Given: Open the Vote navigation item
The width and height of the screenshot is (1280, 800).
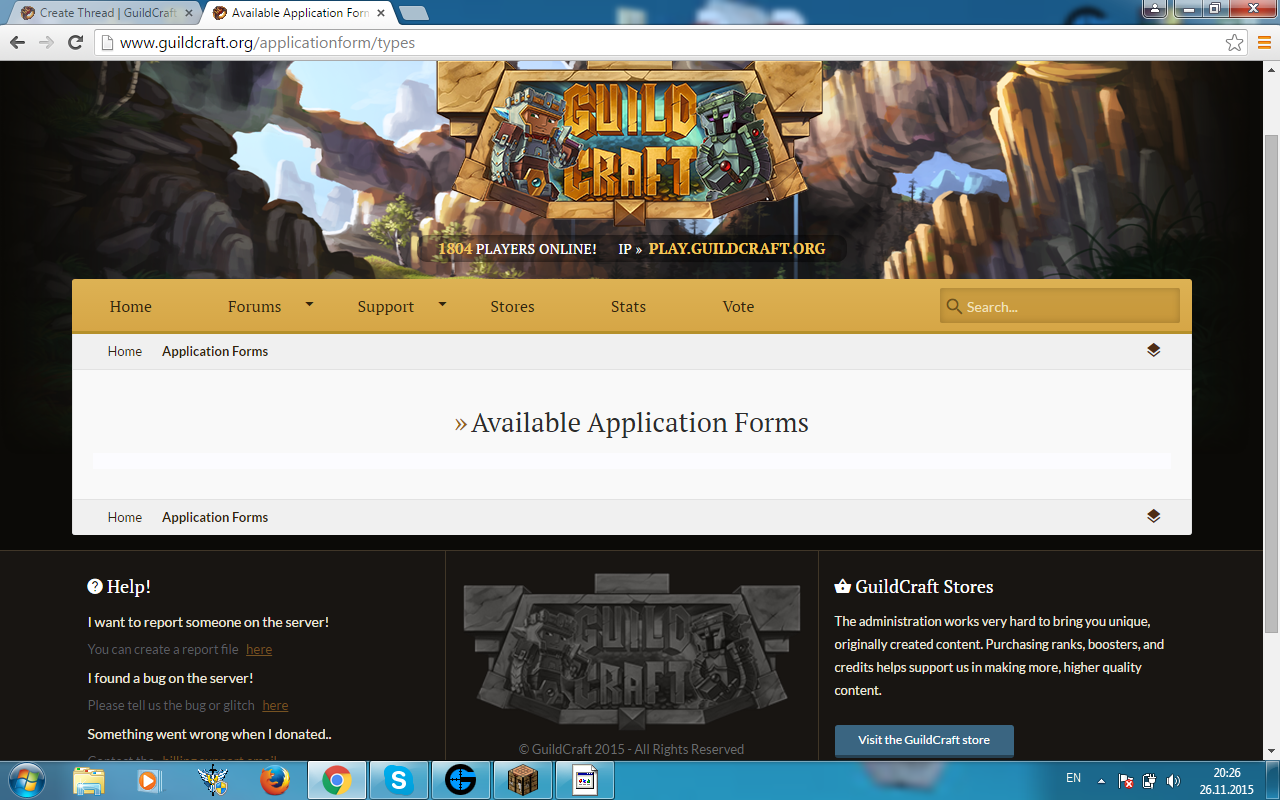Looking at the screenshot, I should click(738, 306).
